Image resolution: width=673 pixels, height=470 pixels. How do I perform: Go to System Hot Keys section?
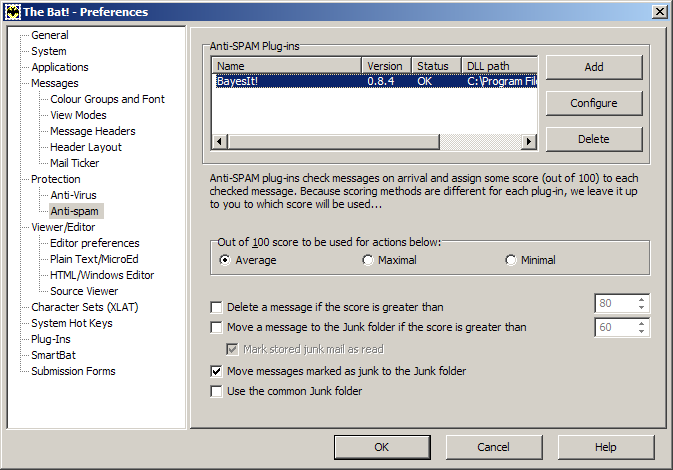[x=71, y=323]
